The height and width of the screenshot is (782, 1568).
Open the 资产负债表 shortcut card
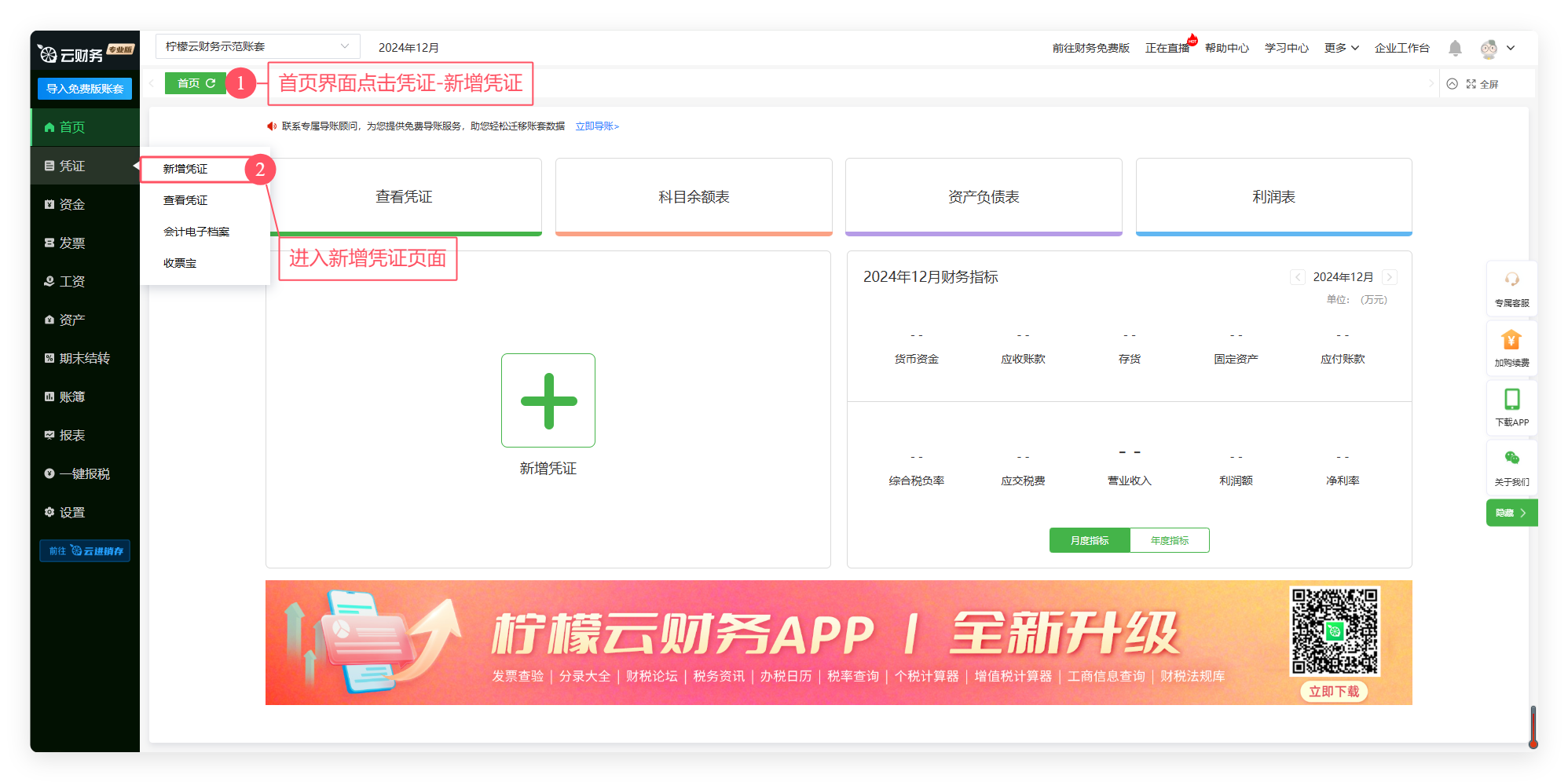984,196
